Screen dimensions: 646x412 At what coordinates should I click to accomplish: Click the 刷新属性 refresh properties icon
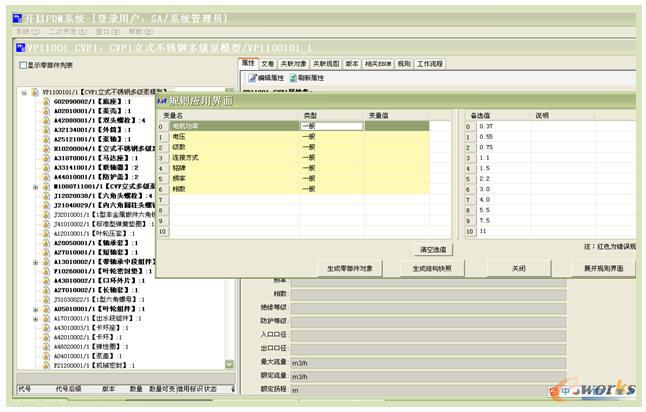click(x=293, y=77)
